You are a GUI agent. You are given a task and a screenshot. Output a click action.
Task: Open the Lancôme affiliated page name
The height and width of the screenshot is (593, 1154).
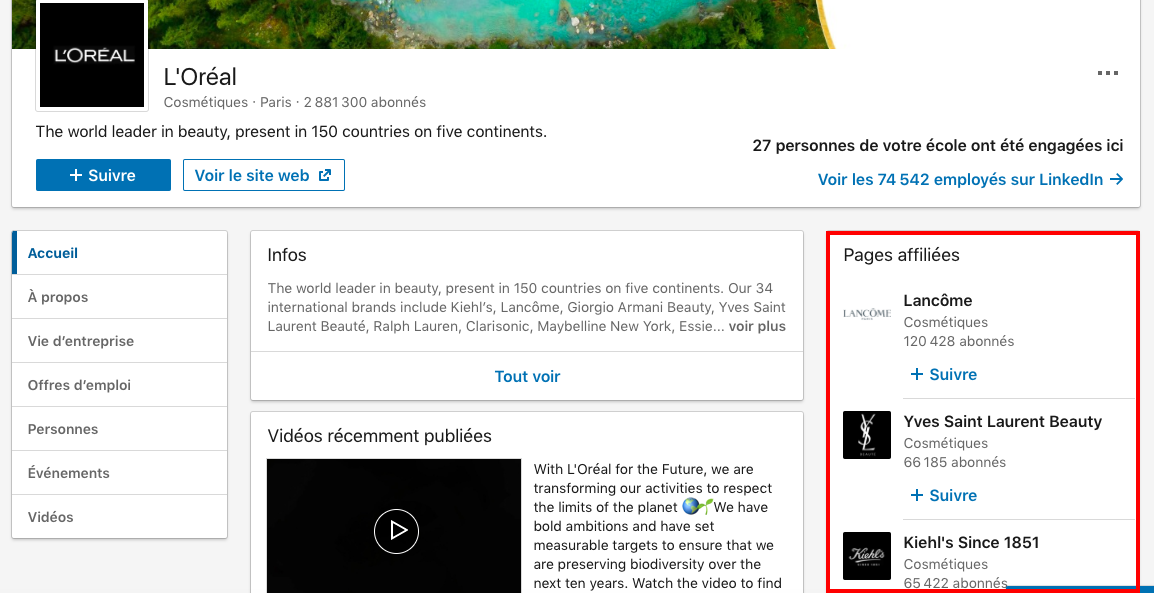click(938, 300)
